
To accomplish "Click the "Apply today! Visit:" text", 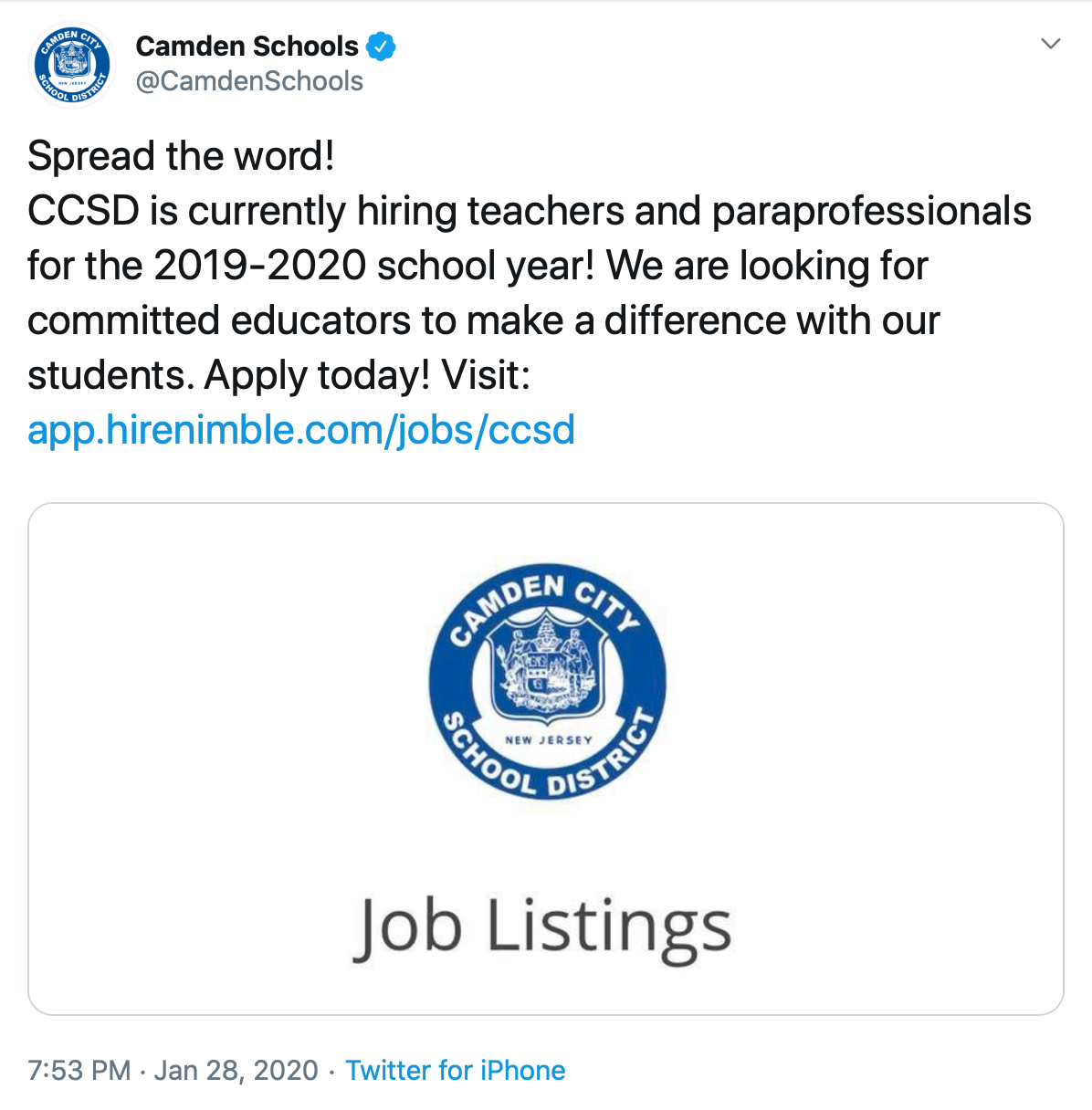I will coord(367,375).
